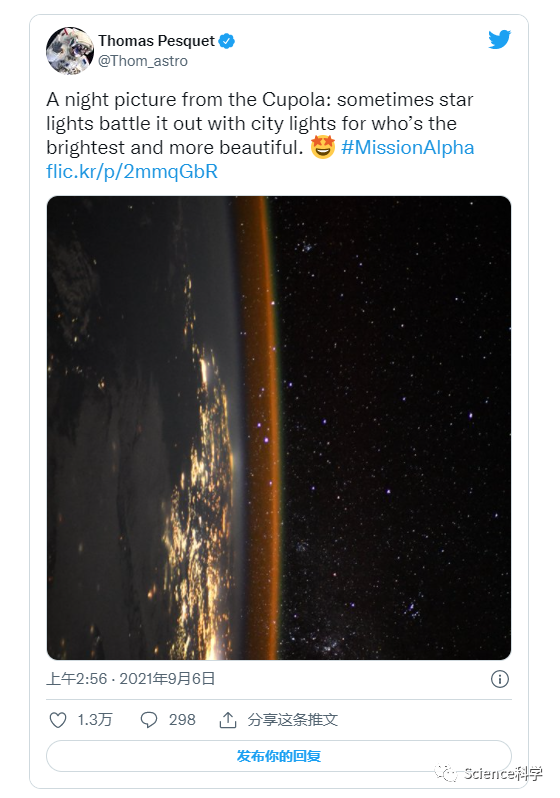The height and width of the screenshot is (798, 560).
Task: Click the 298 replies count
Action: click(x=182, y=720)
